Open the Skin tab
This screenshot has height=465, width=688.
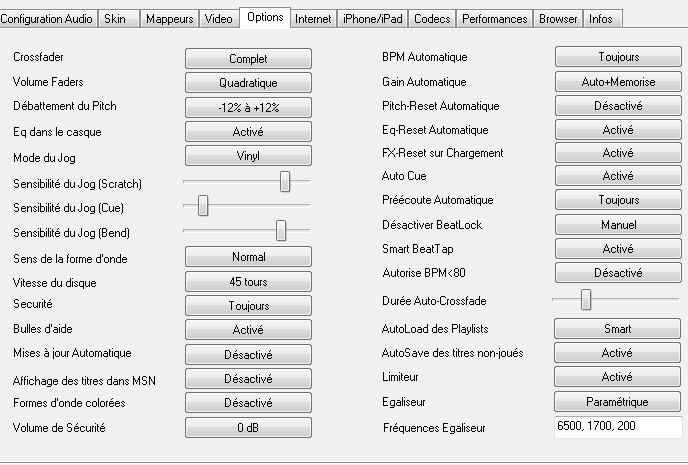(115, 19)
